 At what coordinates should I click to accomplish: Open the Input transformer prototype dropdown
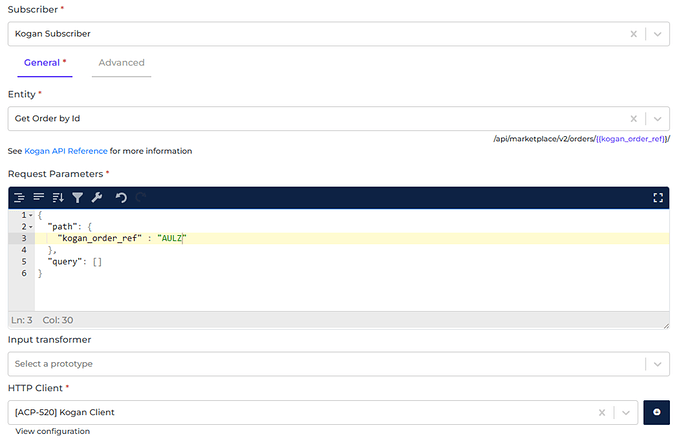click(657, 364)
